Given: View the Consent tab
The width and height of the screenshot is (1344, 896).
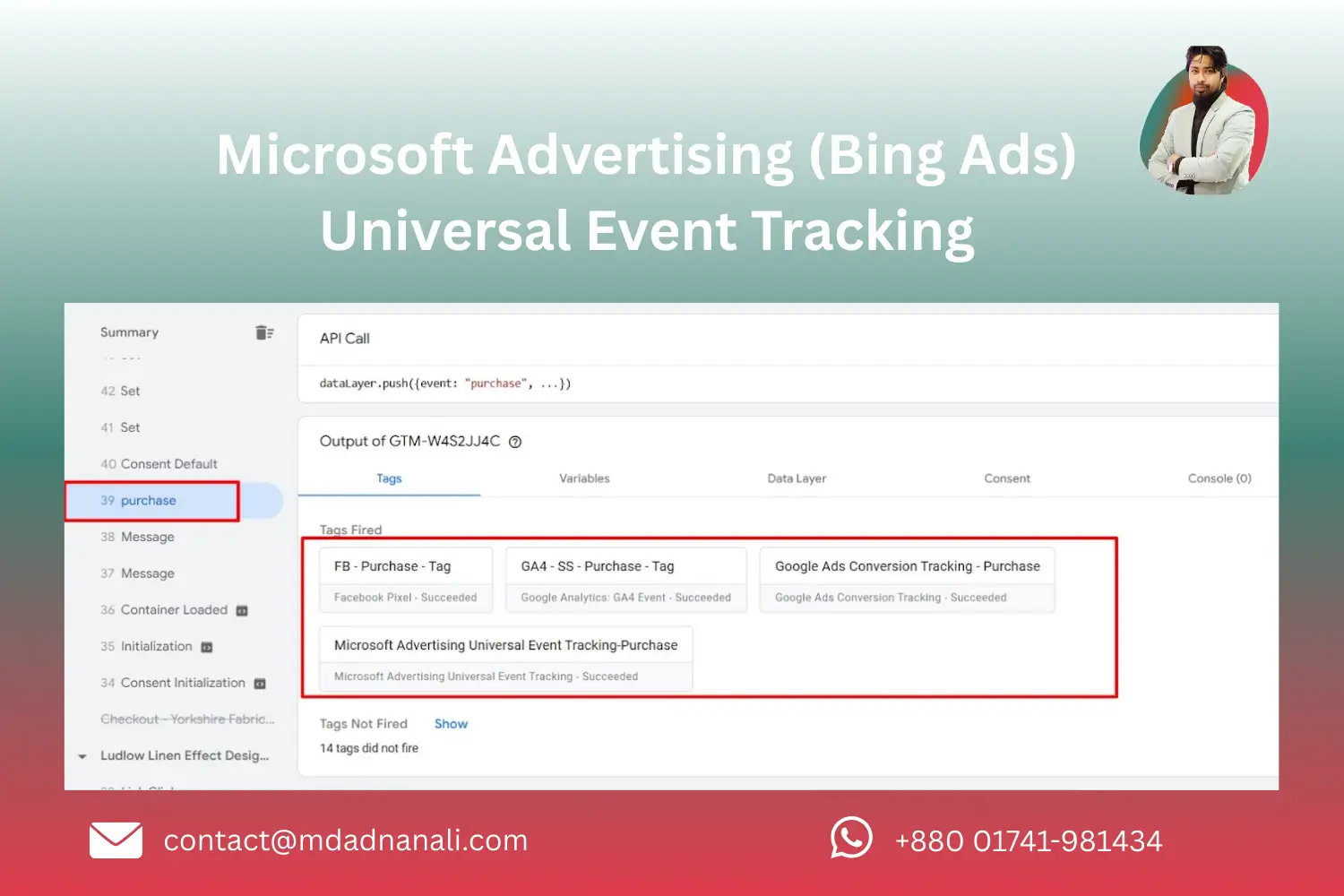Looking at the screenshot, I should tap(1006, 478).
